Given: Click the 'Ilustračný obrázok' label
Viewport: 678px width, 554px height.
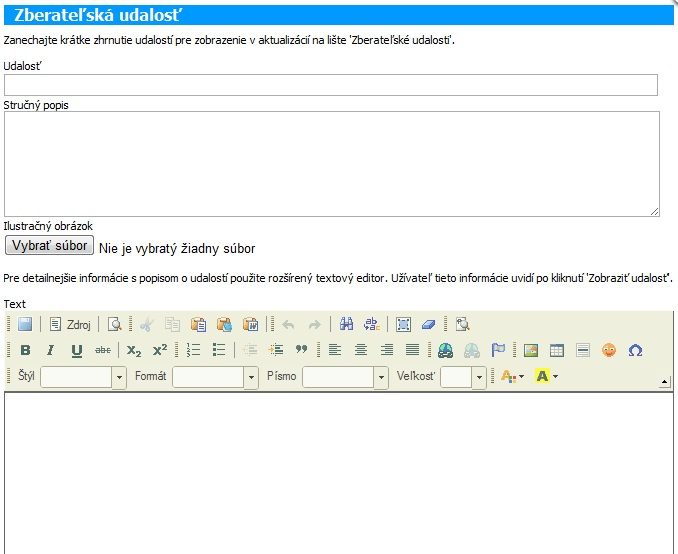Looking at the screenshot, I should (48, 226).
